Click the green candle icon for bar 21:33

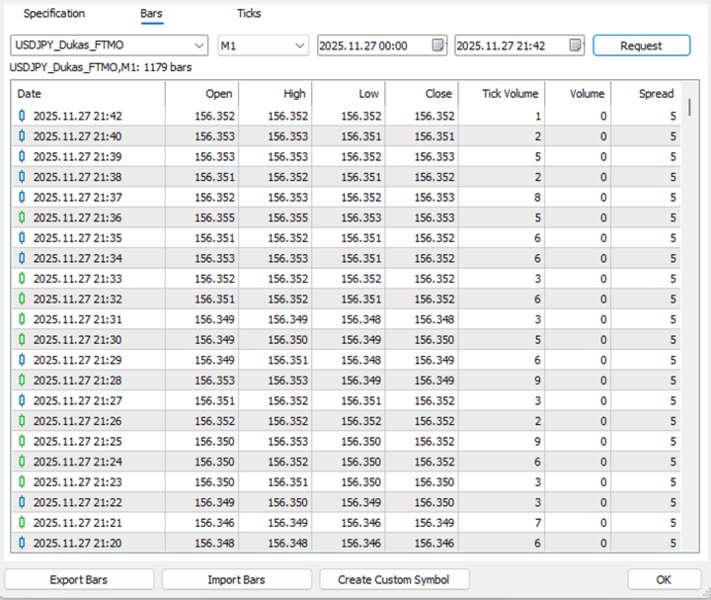[x=22, y=278]
